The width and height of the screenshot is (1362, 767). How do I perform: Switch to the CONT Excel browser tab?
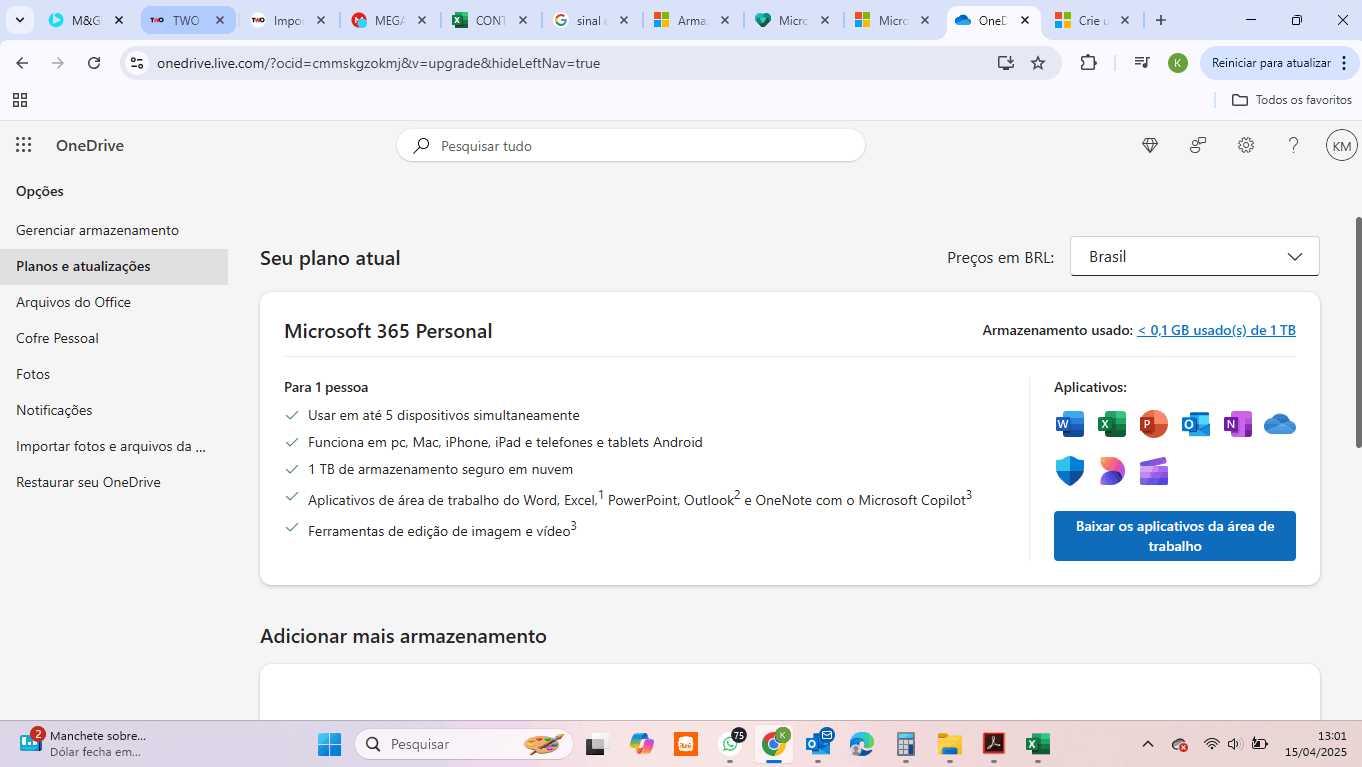click(x=491, y=20)
